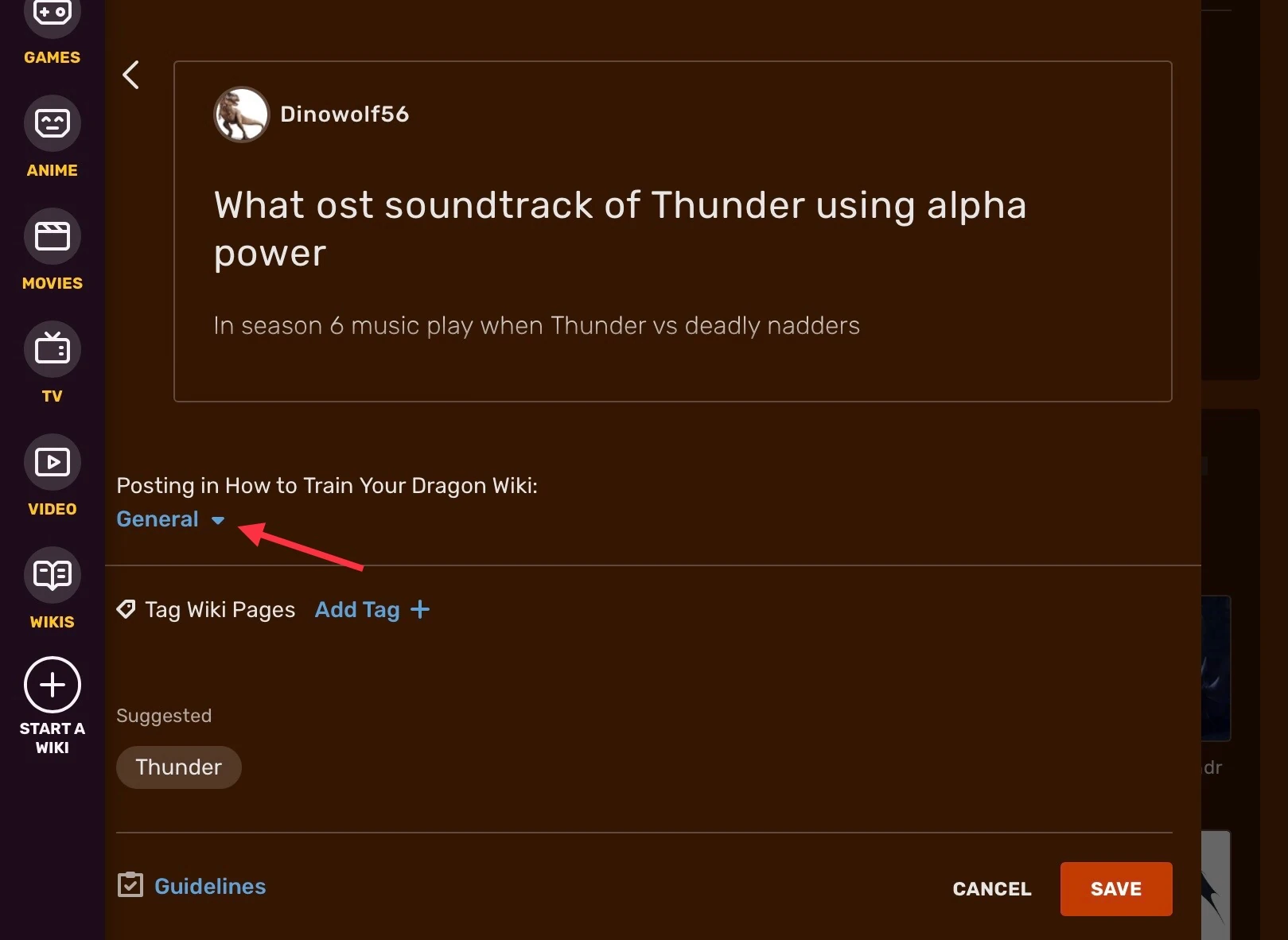Open the TV section icon
Screen dimensions: 1288x940
53,349
